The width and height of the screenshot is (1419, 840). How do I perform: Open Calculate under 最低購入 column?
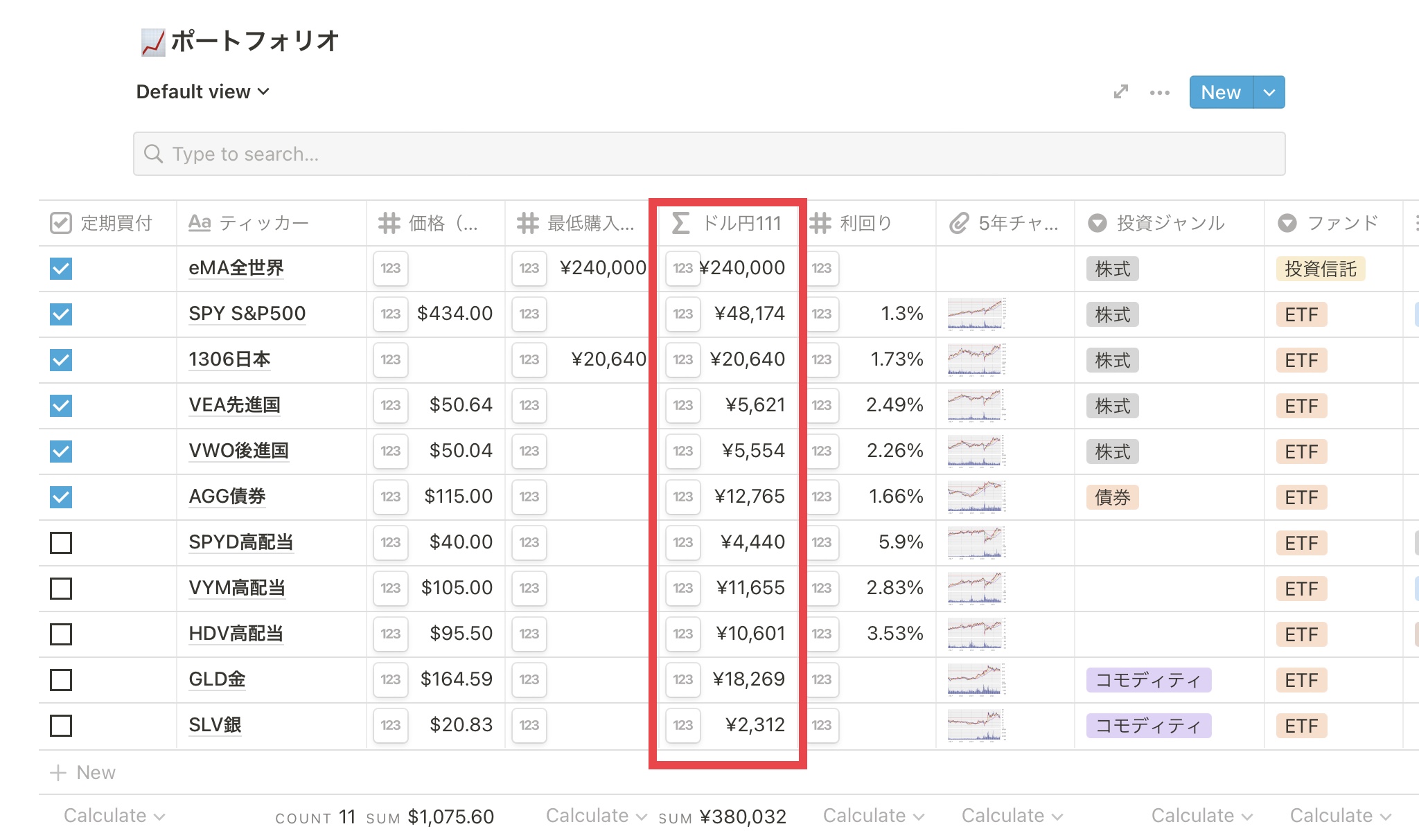click(597, 816)
